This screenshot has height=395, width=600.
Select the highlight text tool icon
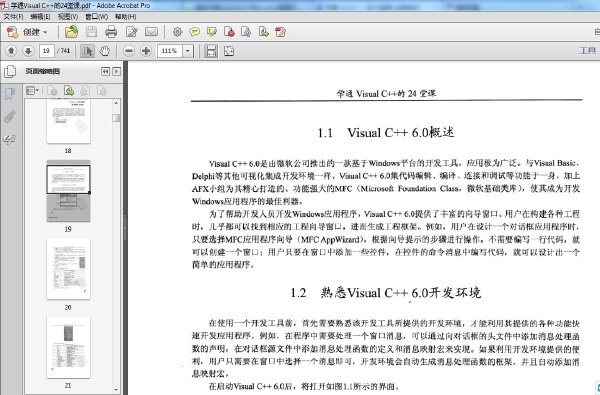click(x=212, y=32)
